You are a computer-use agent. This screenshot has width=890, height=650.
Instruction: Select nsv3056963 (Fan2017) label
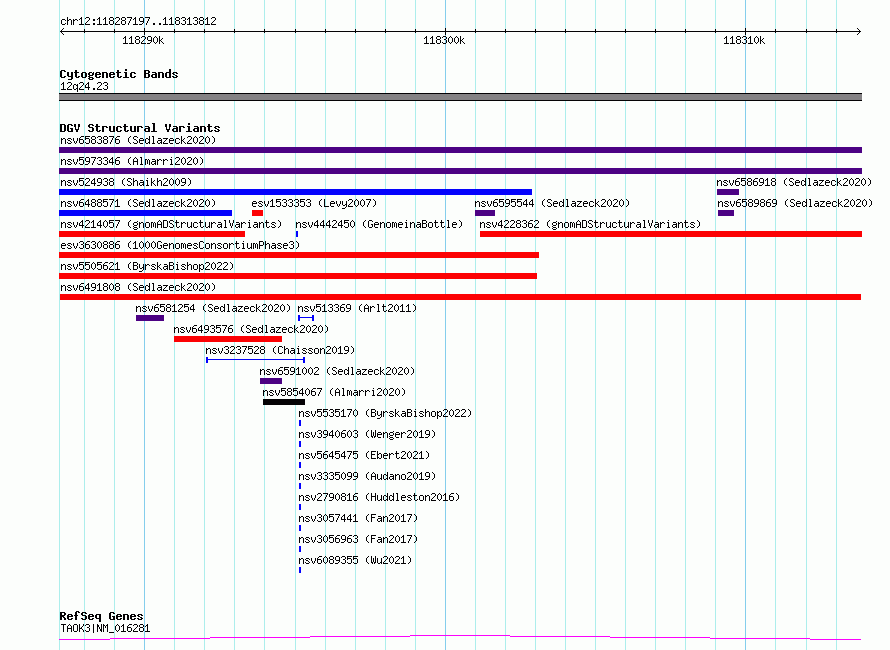(358, 539)
